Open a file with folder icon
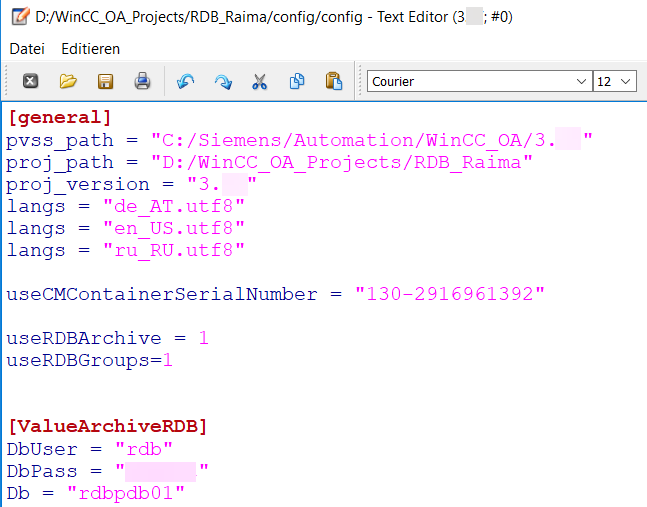Screen dimensions: 647x507 [68, 81]
